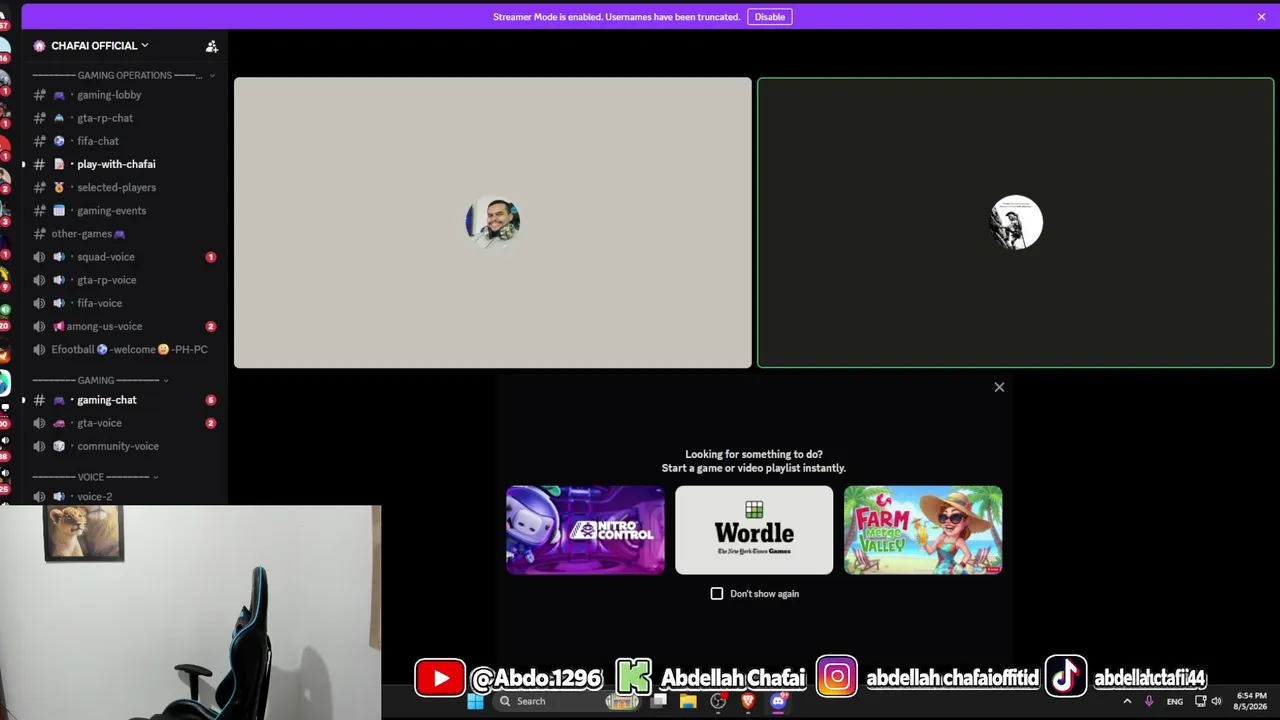Open the volume tray icon

1217,701
